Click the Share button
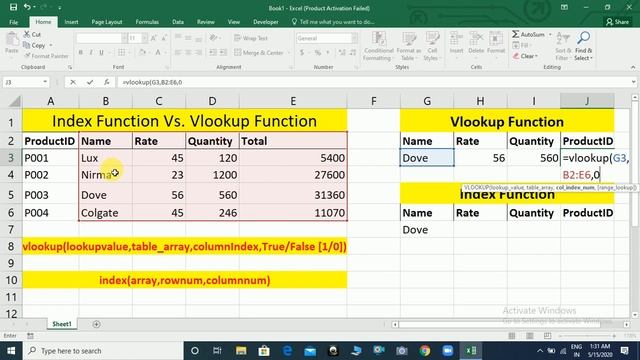Image resolution: width=640 pixels, height=360 pixels. (617, 22)
